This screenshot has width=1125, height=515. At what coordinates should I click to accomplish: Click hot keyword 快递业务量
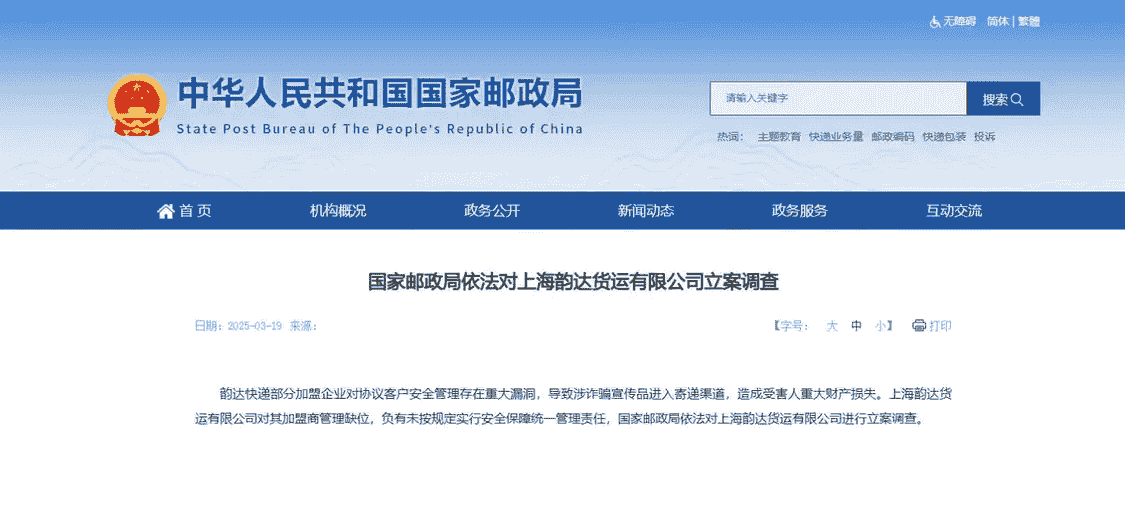[836, 137]
